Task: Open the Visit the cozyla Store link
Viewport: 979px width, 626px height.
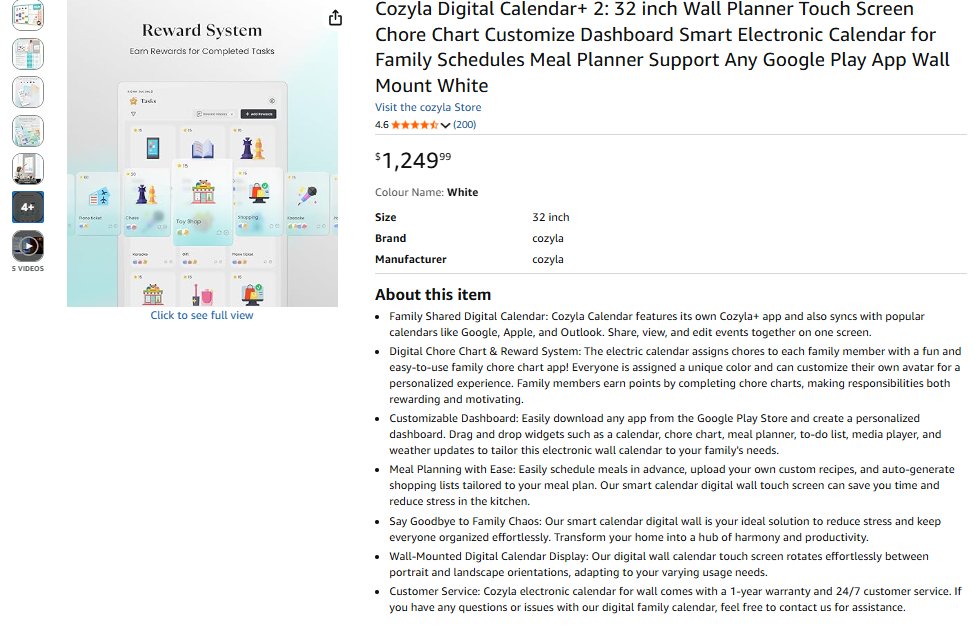Action: point(428,107)
